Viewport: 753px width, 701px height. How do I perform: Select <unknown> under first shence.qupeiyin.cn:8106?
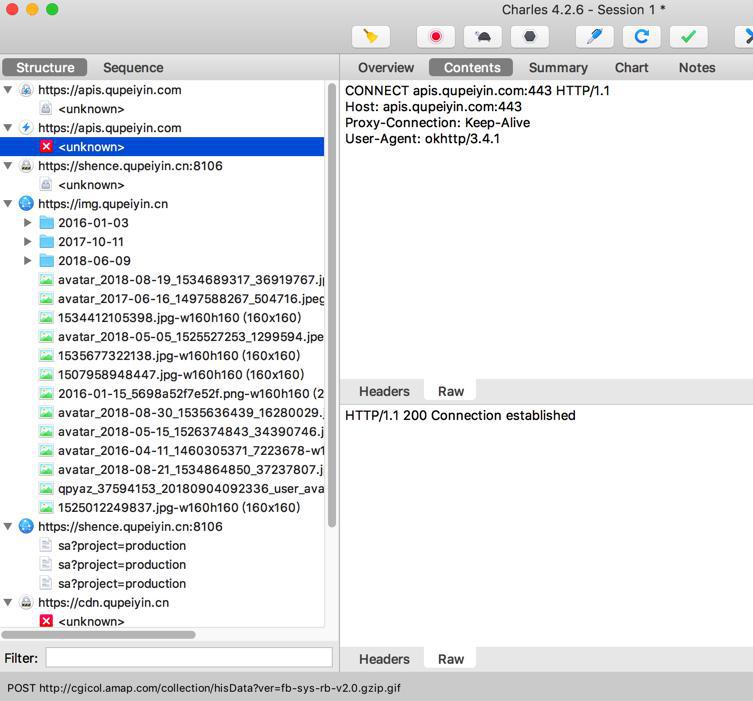tap(91, 185)
